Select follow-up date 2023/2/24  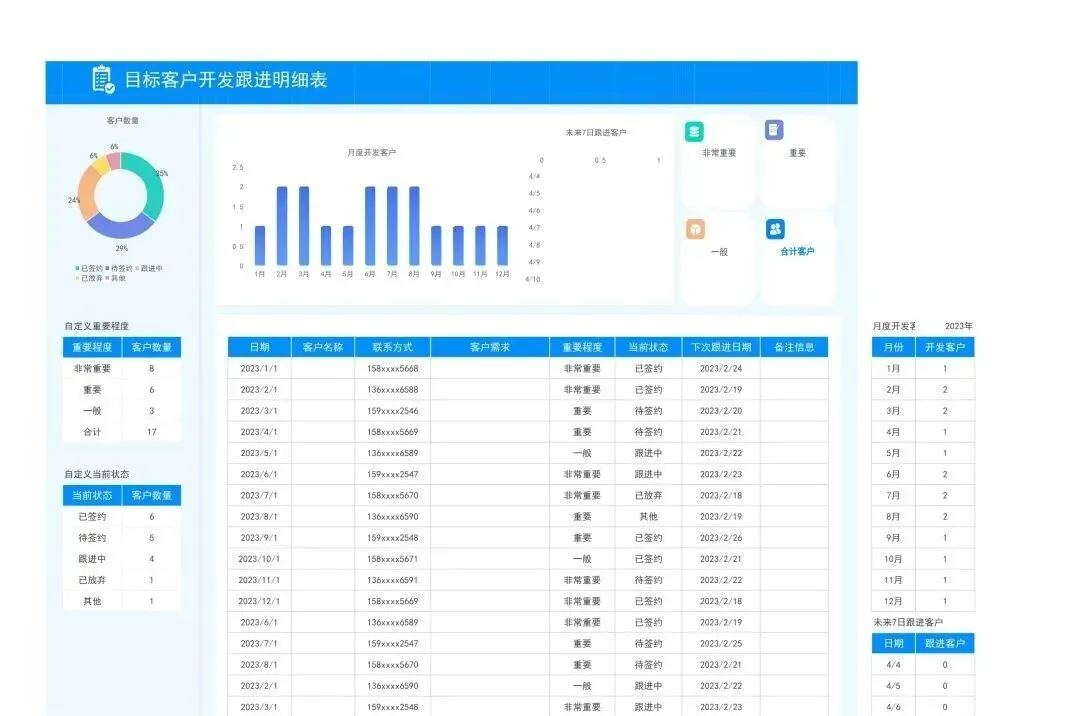tap(720, 368)
